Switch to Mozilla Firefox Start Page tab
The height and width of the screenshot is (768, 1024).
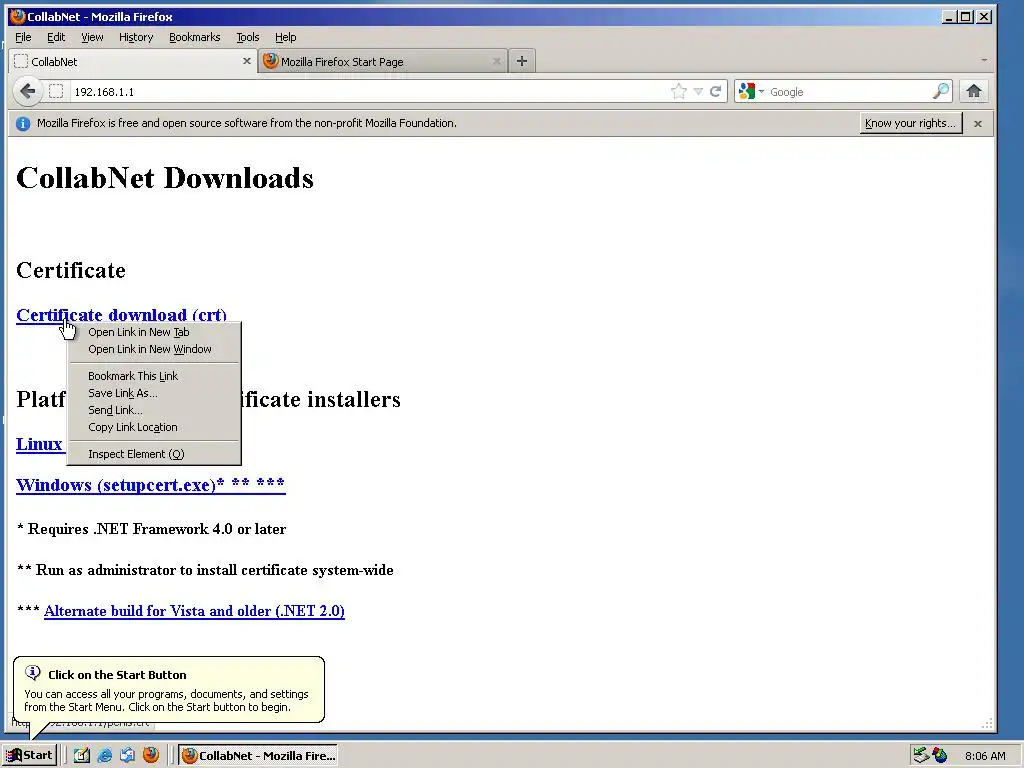382,61
